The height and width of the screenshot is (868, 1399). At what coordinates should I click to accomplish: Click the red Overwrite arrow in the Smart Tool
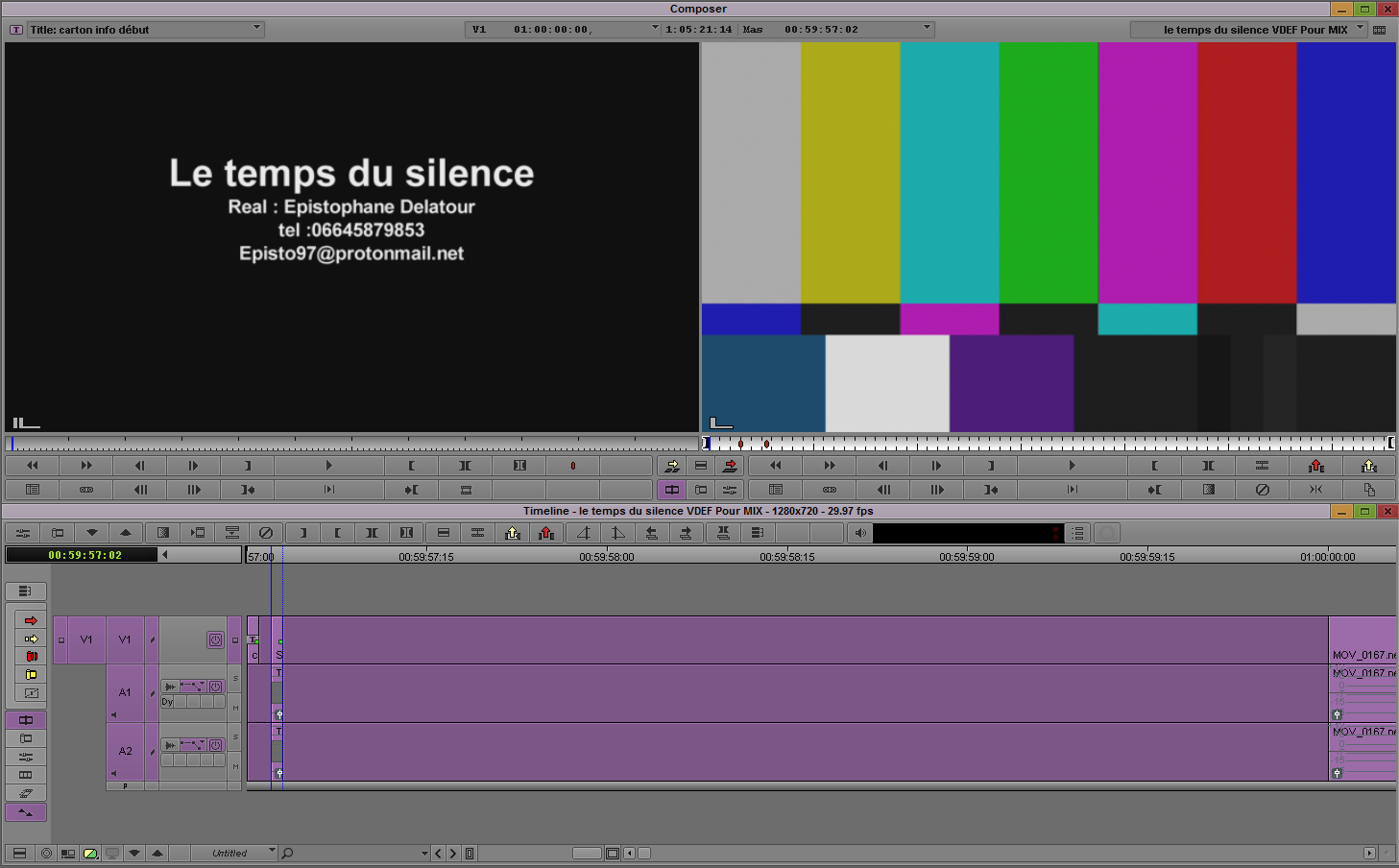(30, 621)
